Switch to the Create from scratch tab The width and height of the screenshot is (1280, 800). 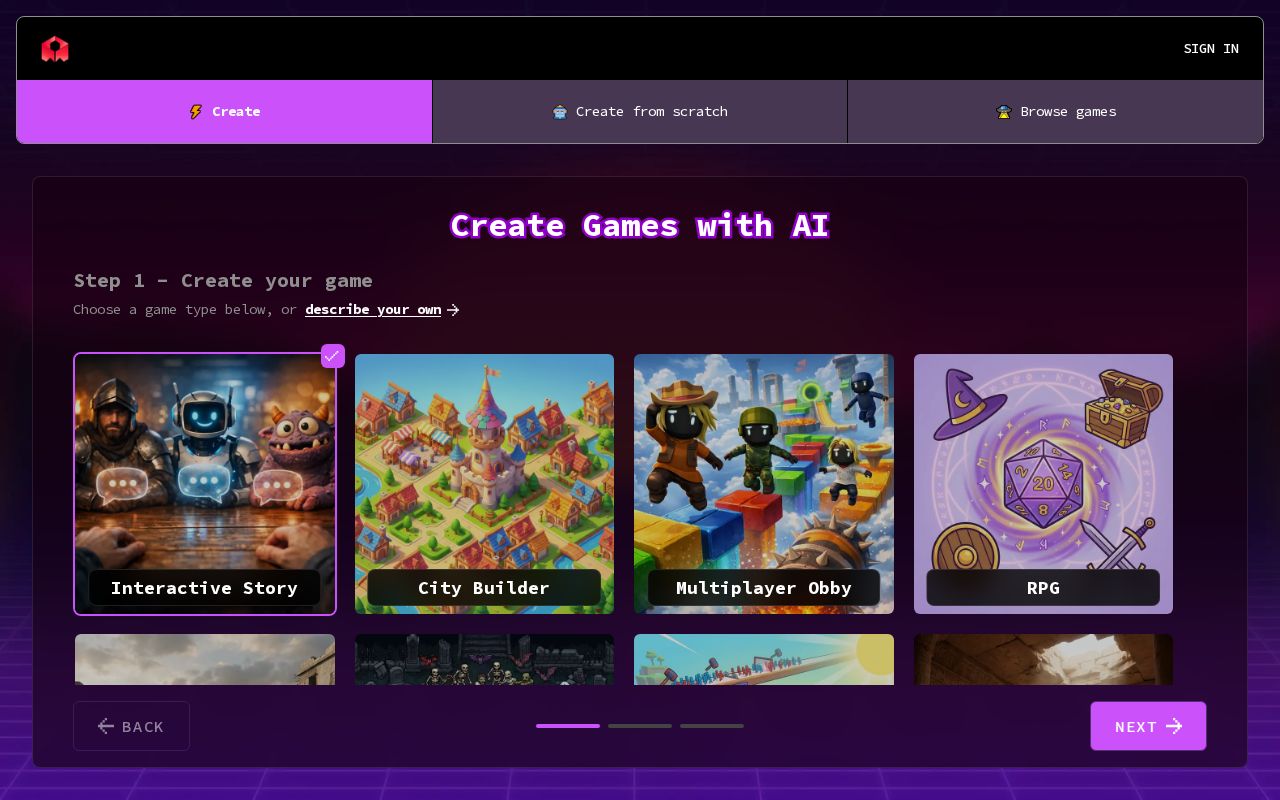(x=640, y=112)
